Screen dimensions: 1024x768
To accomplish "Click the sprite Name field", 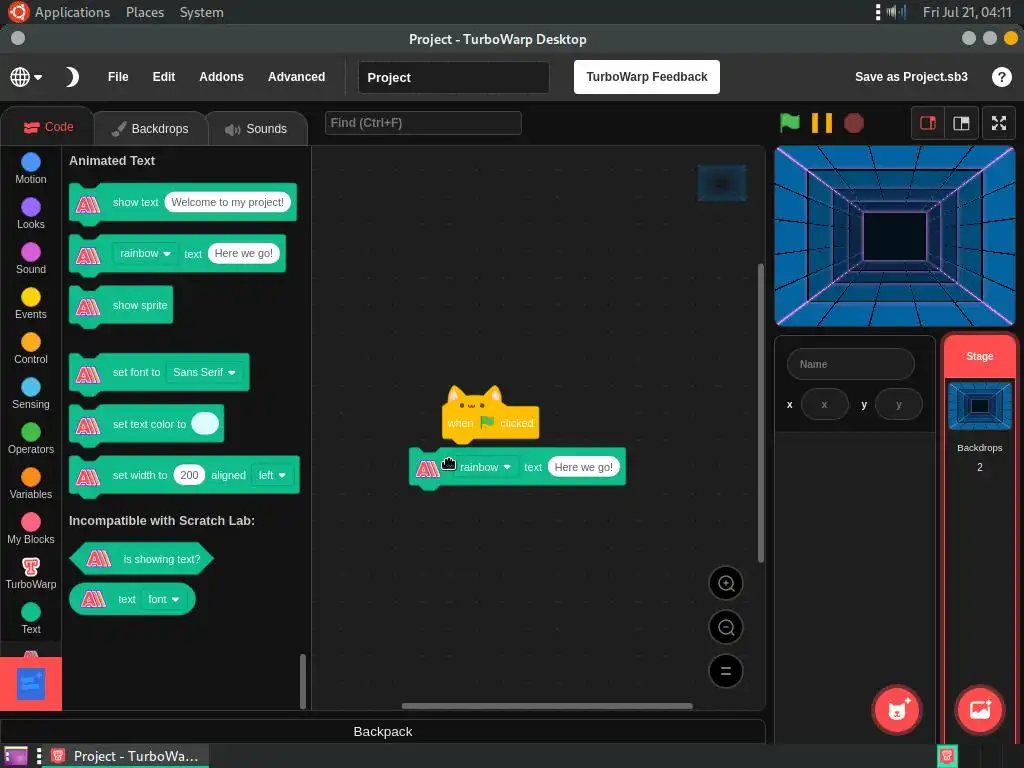I will pyautogui.click(x=850, y=364).
